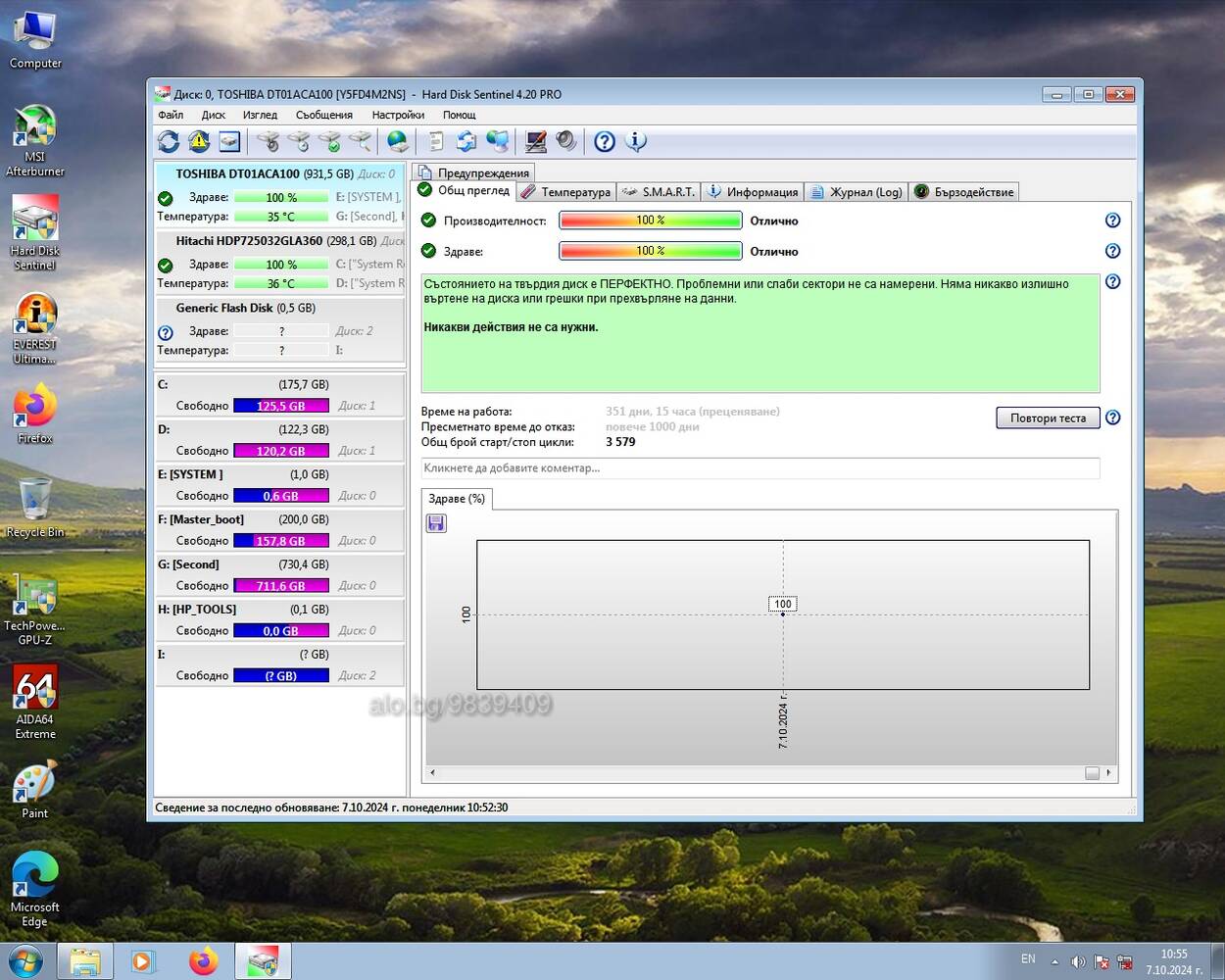Open the Изглед menu
Viewport: 1225px width, 980px height.
click(x=260, y=115)
